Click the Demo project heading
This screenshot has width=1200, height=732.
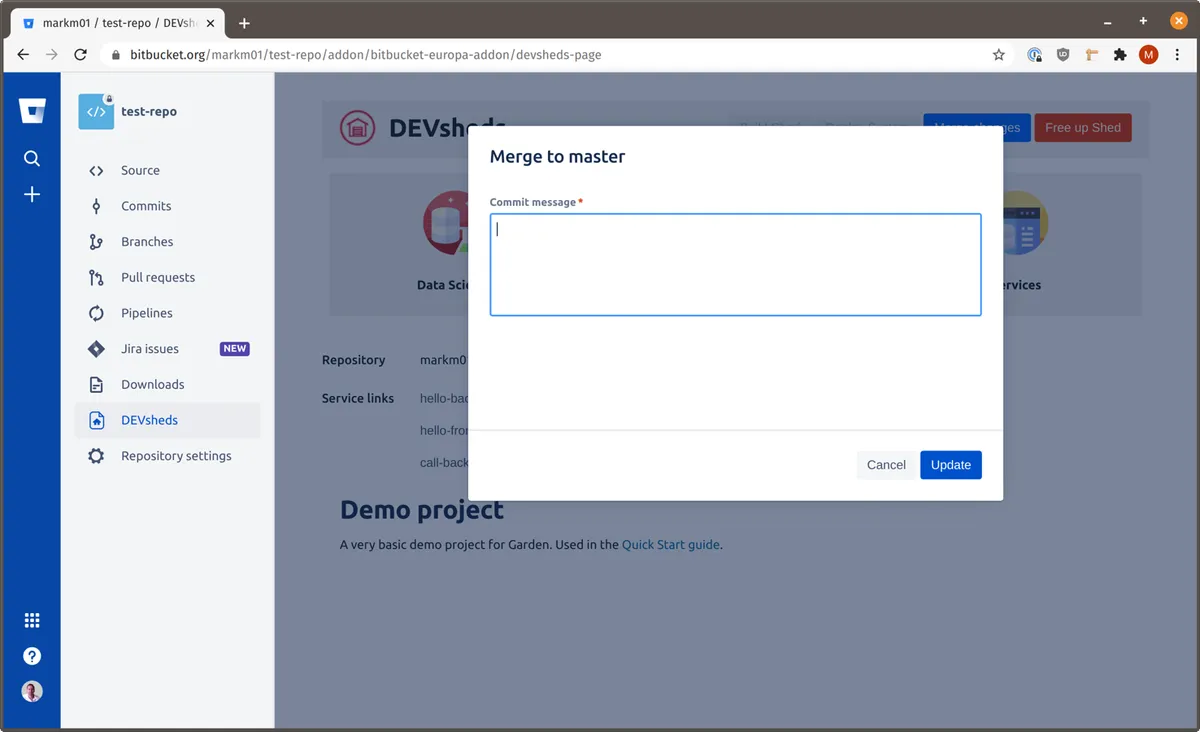422,510
